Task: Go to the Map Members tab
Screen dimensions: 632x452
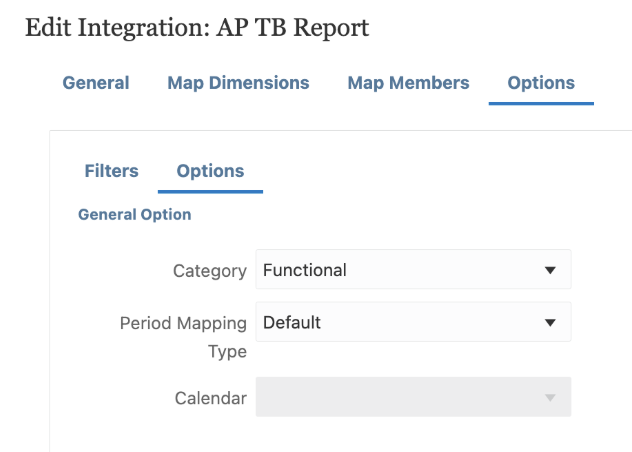Action: 408,83
